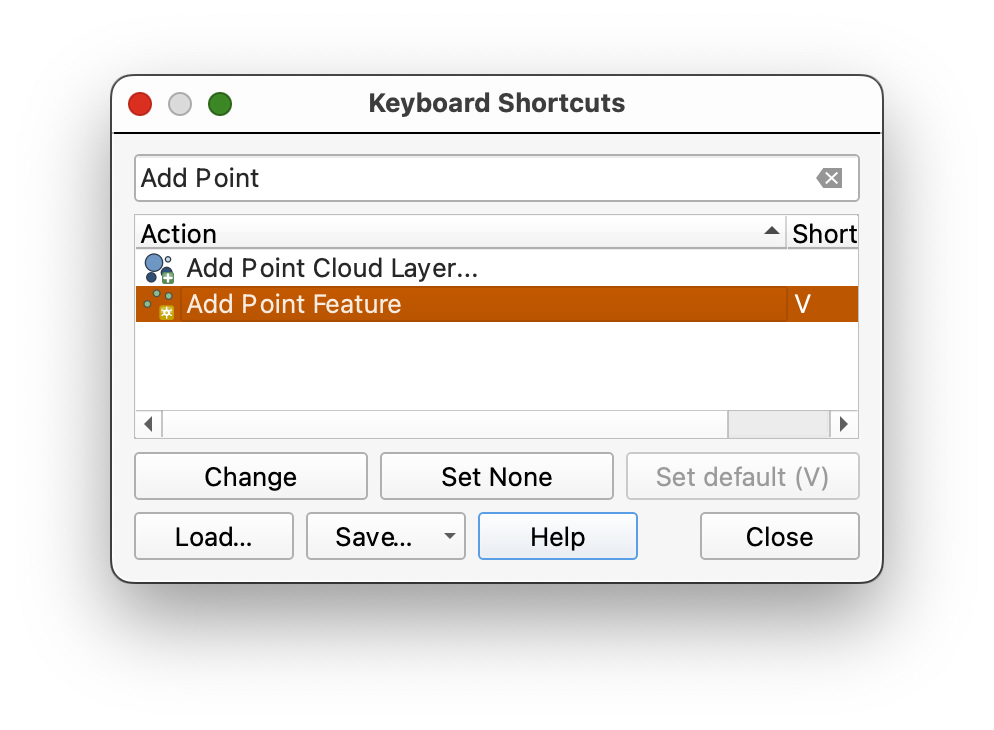Open the Save dropdown arrow

point(449,537)
